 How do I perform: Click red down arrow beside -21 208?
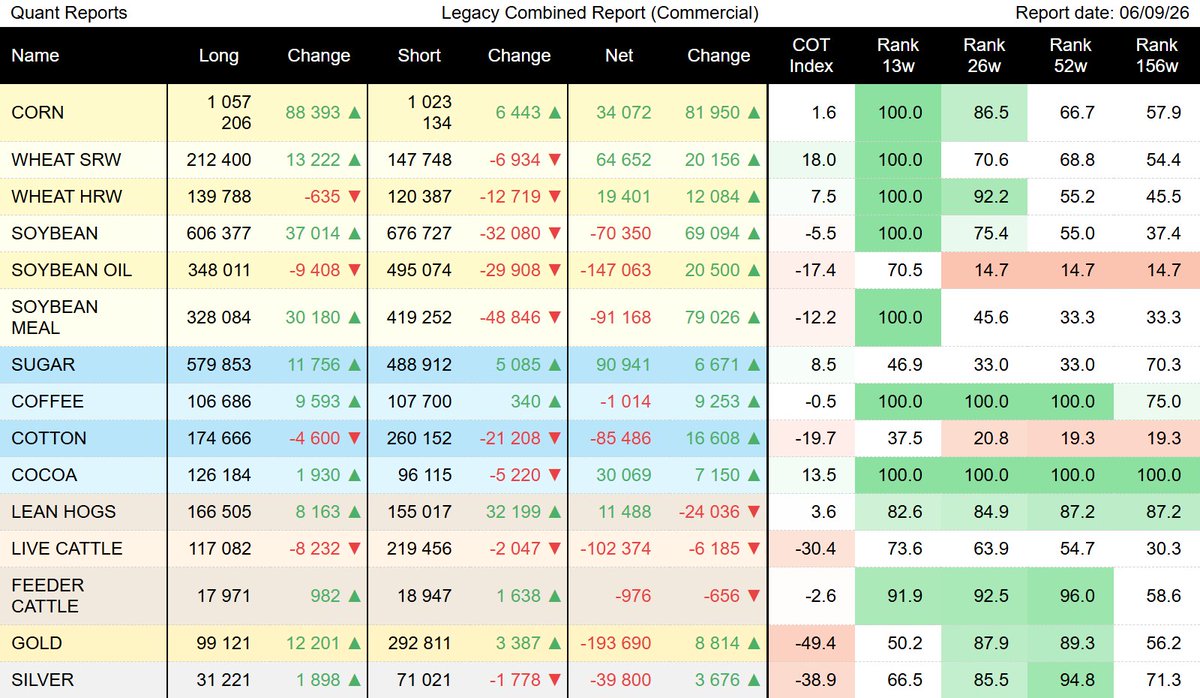tap(553, 438)
